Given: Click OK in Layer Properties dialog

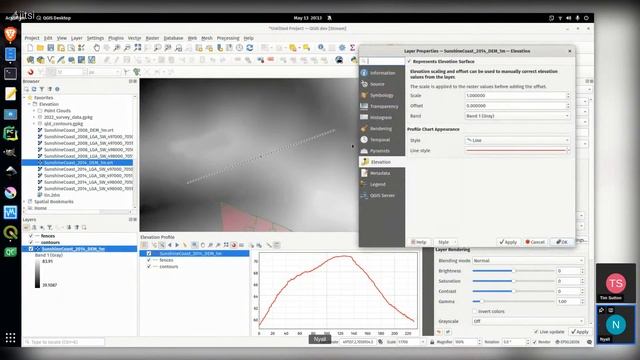Looking at the screenshot, I should [562, 242].
